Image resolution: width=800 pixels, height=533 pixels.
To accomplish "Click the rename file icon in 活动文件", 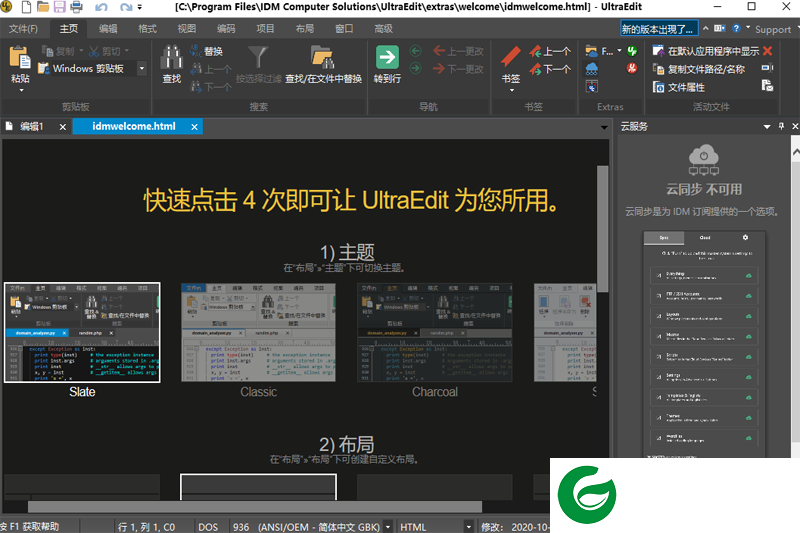I will click(x=767, y=68).
